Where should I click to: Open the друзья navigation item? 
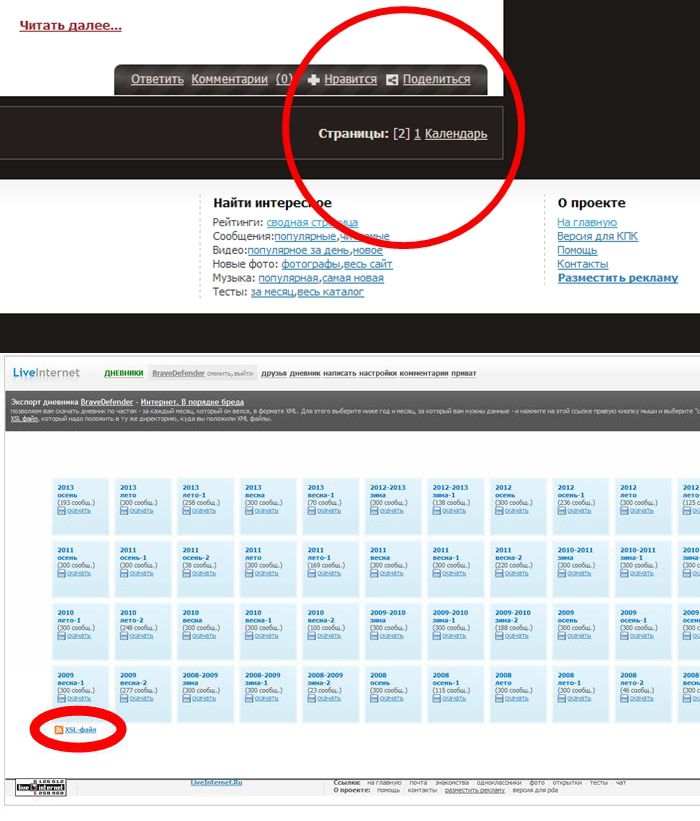coord(274,373)
